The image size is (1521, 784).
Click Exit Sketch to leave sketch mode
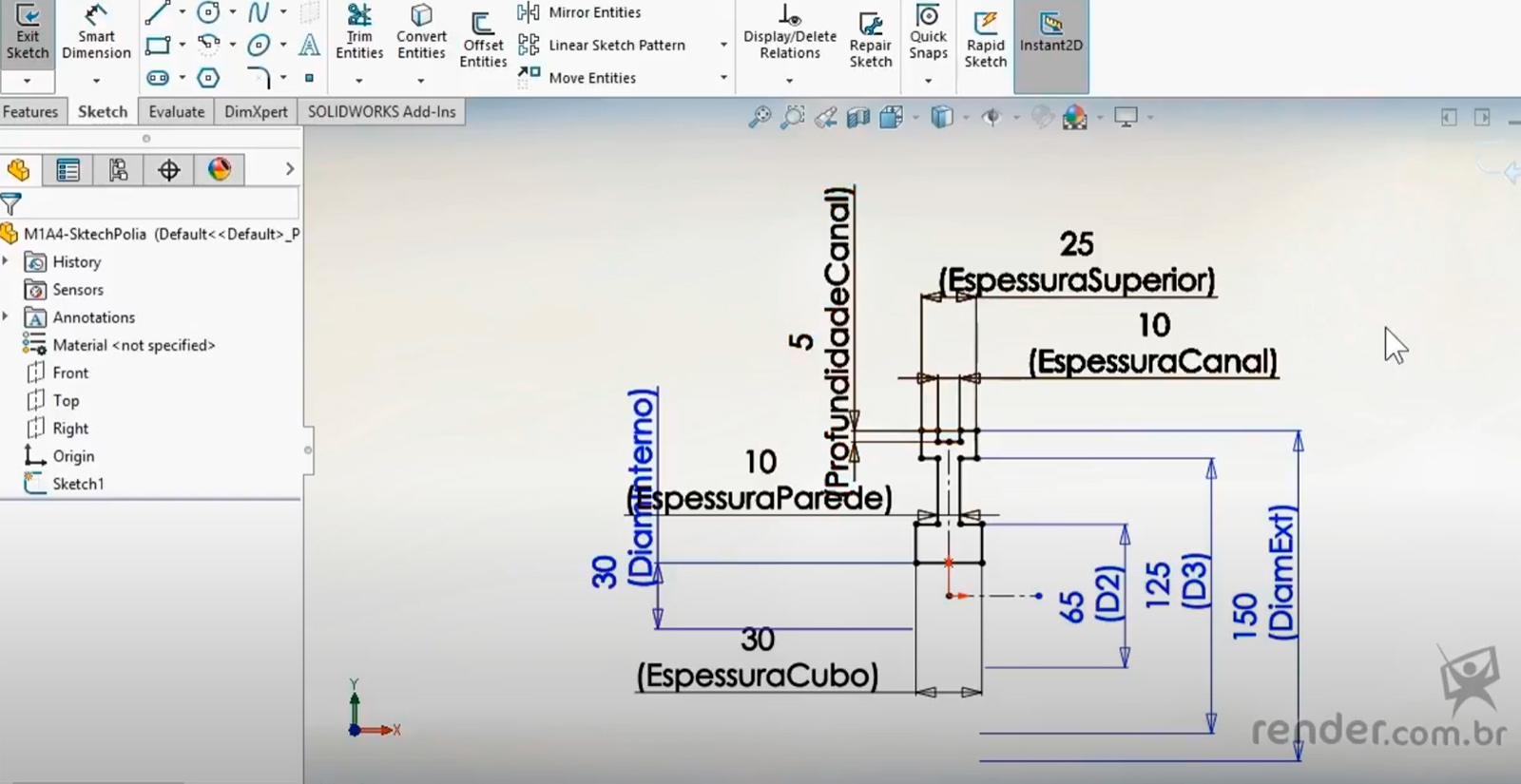point(28,33)
